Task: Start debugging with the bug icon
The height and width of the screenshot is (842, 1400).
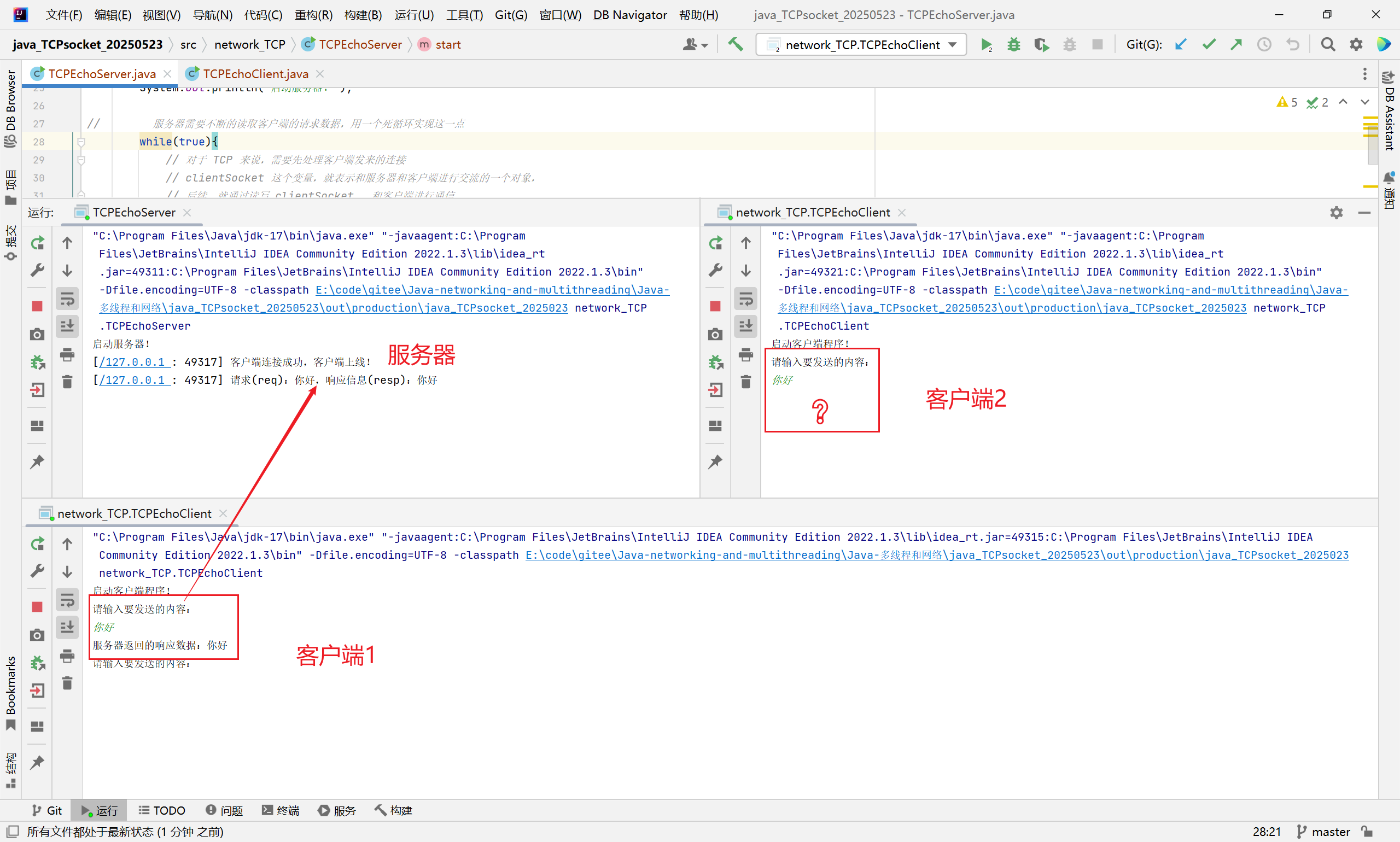Action: tap(1013, 45)
